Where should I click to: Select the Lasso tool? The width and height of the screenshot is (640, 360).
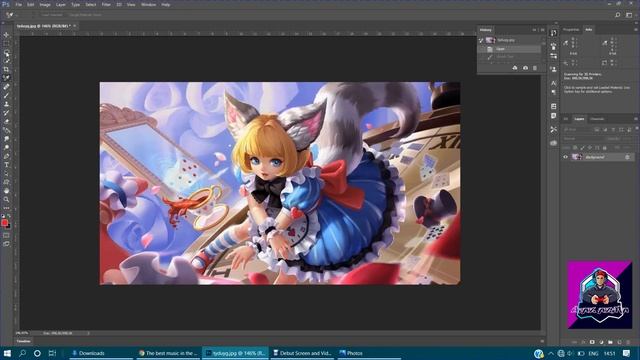(x=6, y=52)
